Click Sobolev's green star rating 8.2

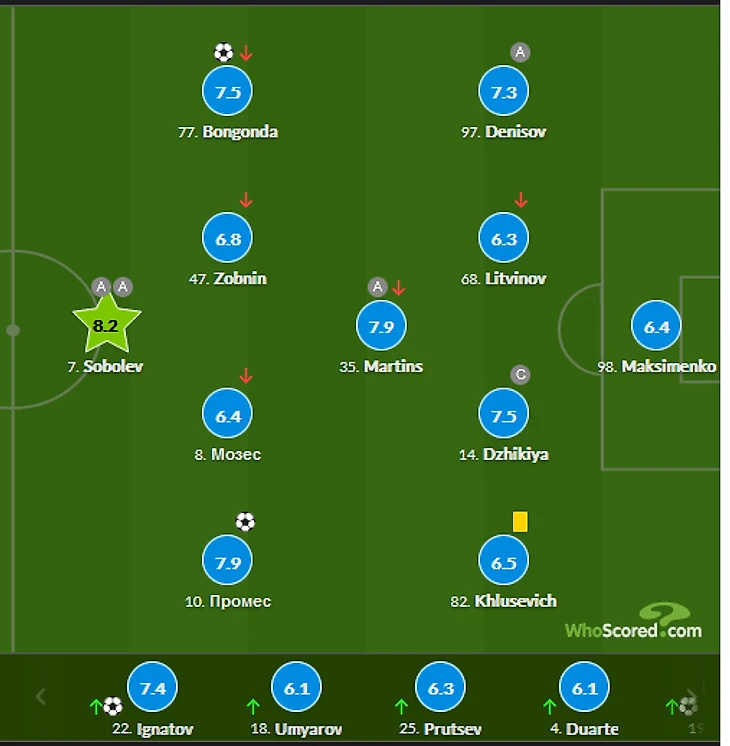click(107, 324)
